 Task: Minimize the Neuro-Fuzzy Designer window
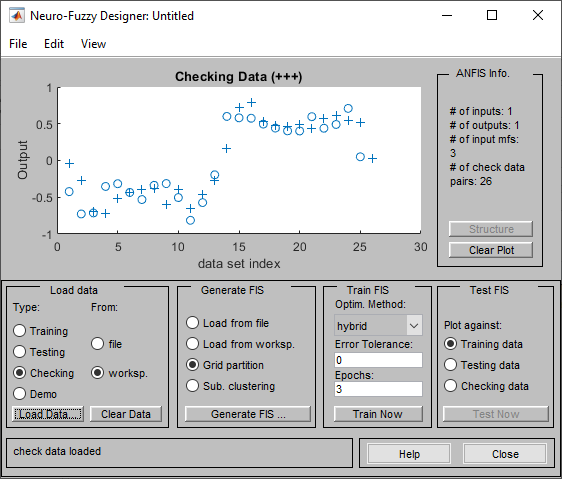(x=447, y=15)
